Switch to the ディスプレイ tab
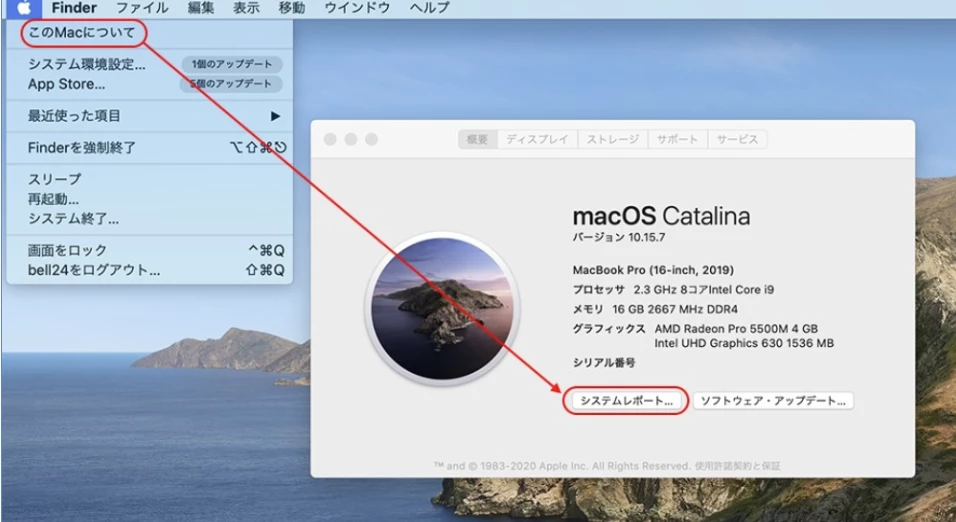This screenshot has height=522, width=956. click(537, 139)
